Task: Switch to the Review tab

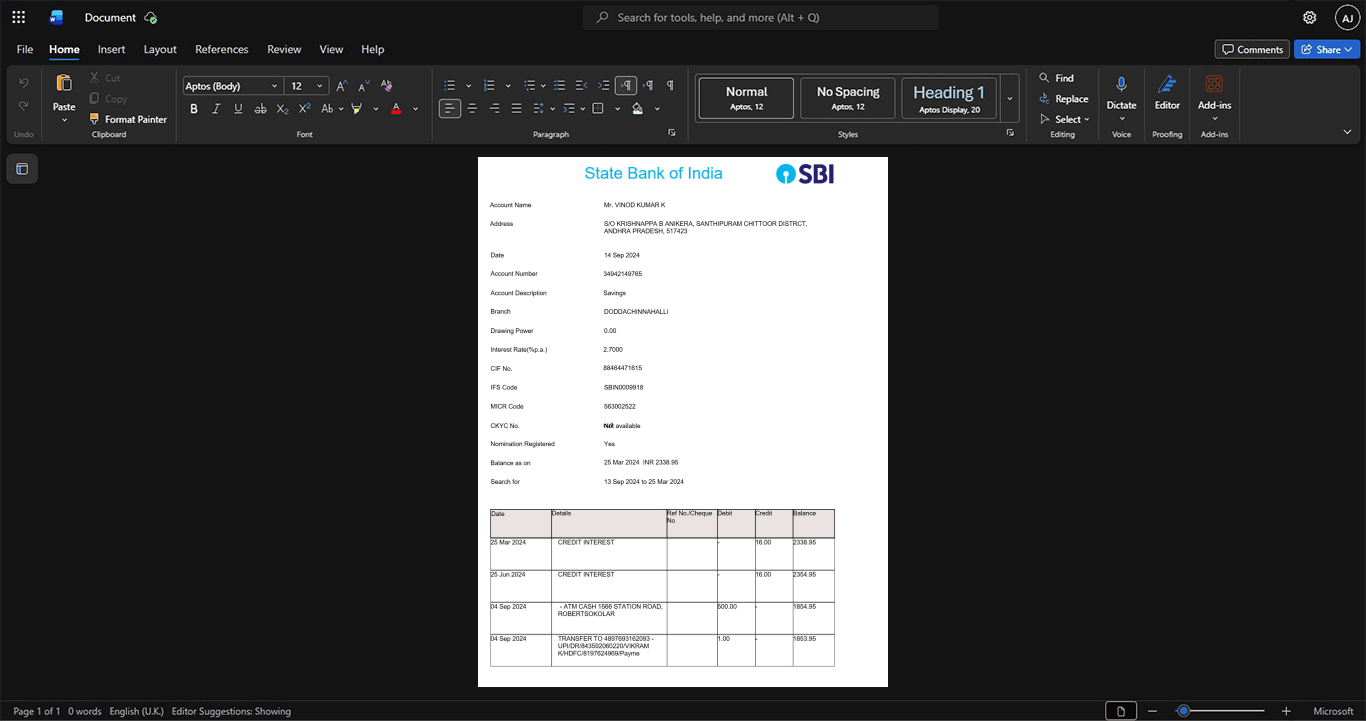Action: pos(284,49)
